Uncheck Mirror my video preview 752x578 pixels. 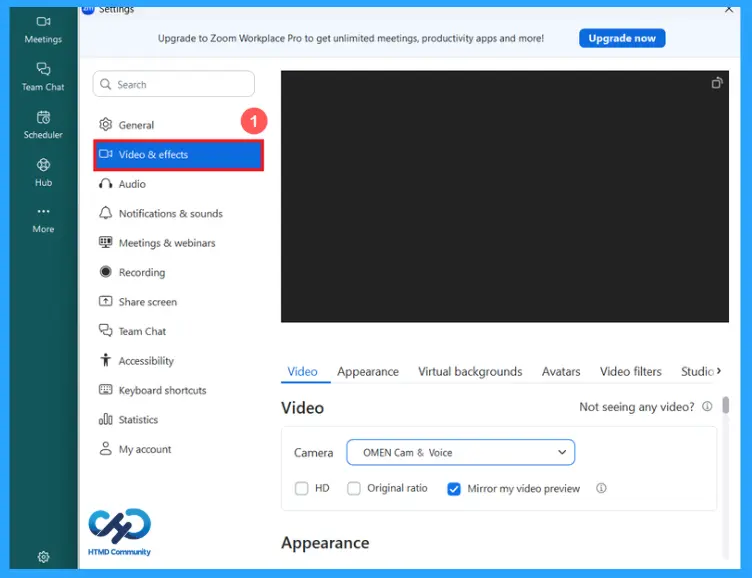click(454, 489)
